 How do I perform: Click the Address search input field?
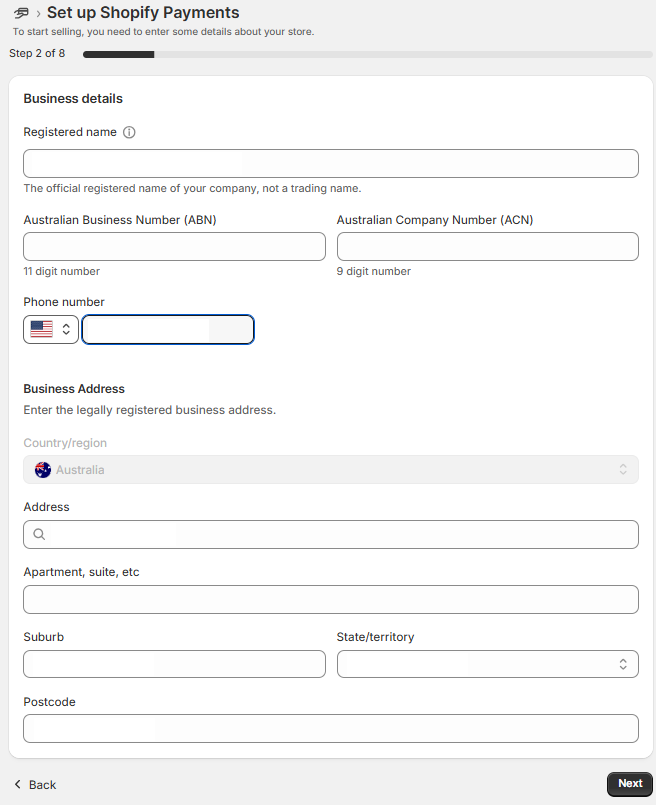click(331, 534)
